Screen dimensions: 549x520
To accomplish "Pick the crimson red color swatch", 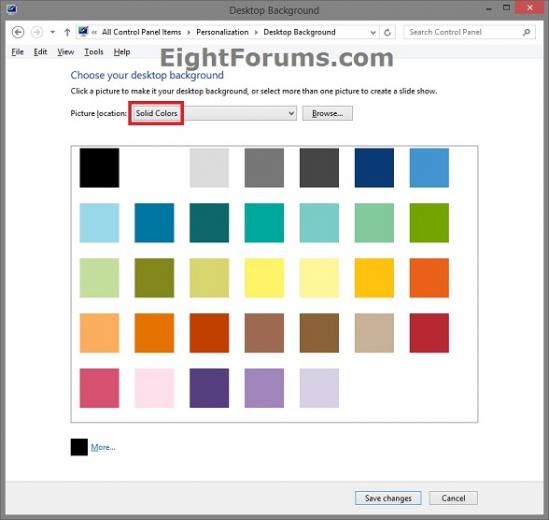I will pyautogui.click(x=429, y=333).
